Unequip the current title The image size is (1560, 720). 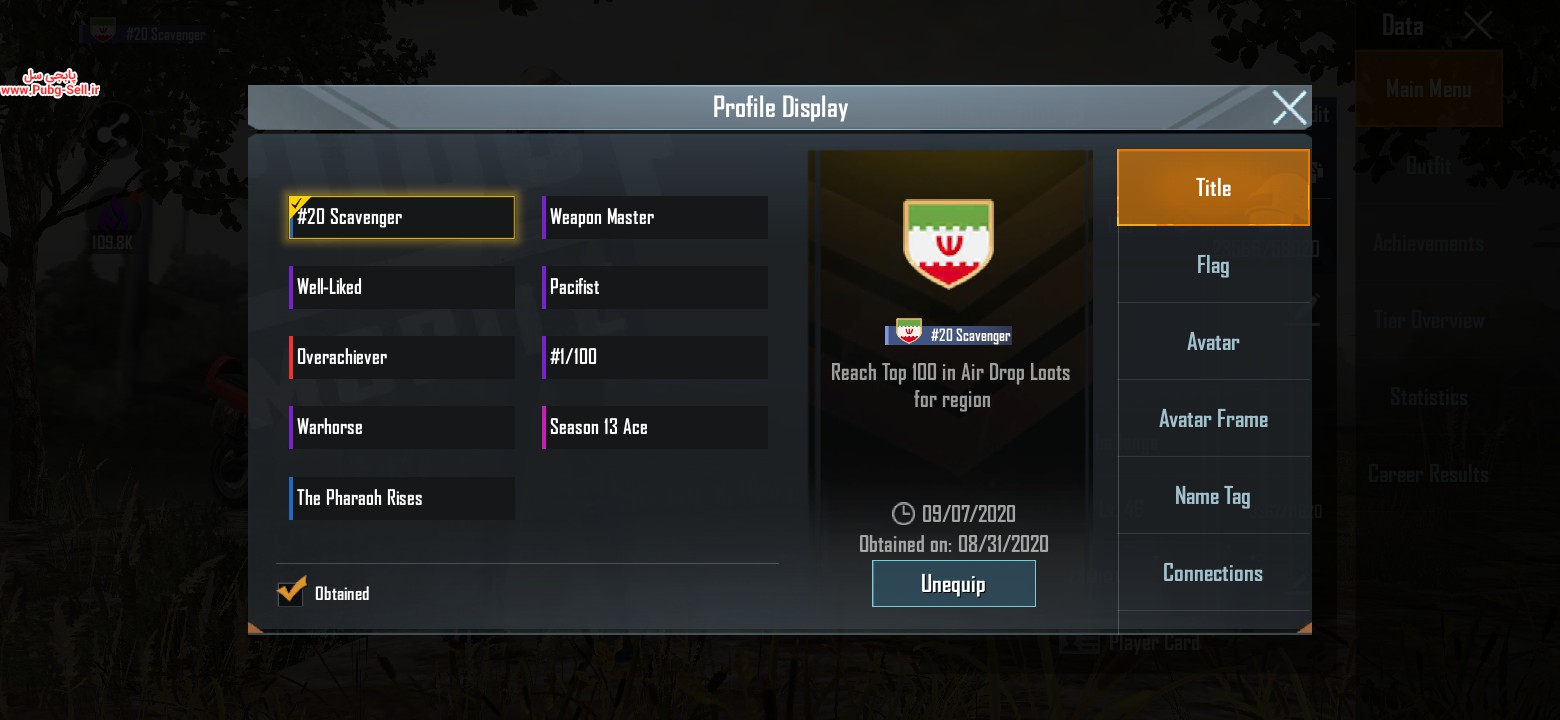tap(954, 583)
